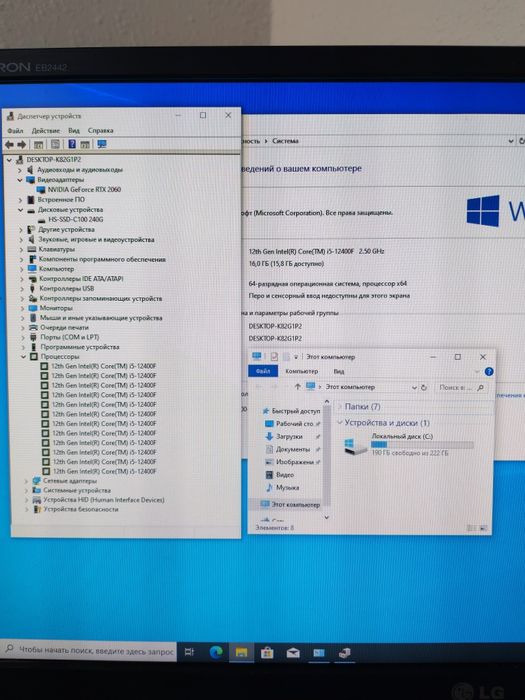The image size is (525, 700).
Task: Click the System window taskbar icon
Action: 319,653
